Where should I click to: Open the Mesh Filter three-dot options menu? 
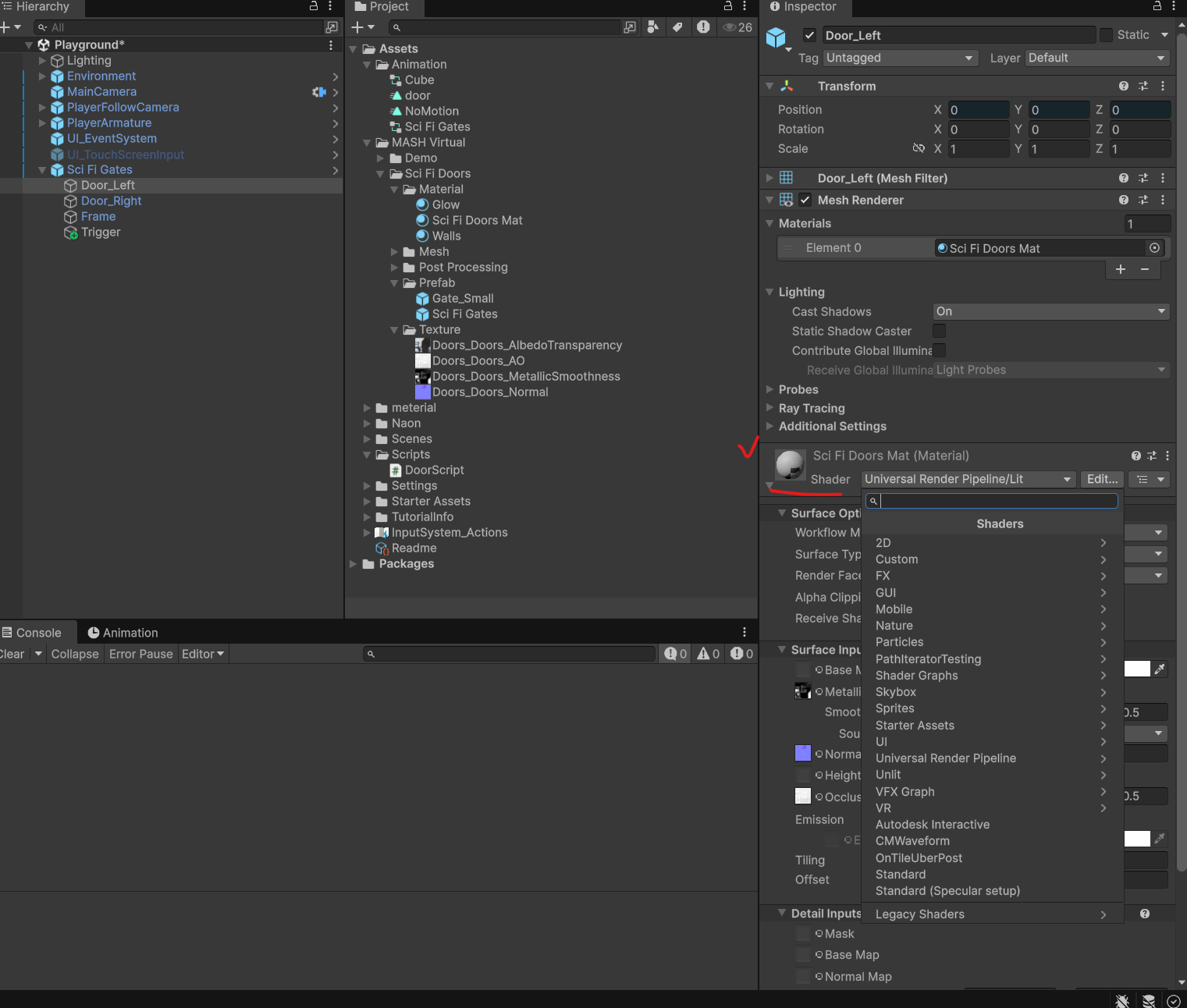point(1163,178)
